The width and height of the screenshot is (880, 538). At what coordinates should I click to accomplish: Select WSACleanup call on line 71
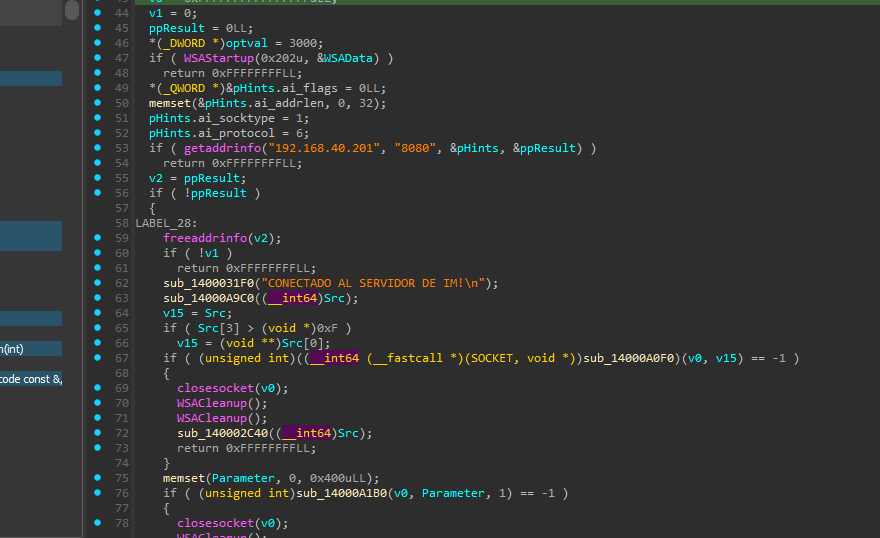(x=212, y=418)
